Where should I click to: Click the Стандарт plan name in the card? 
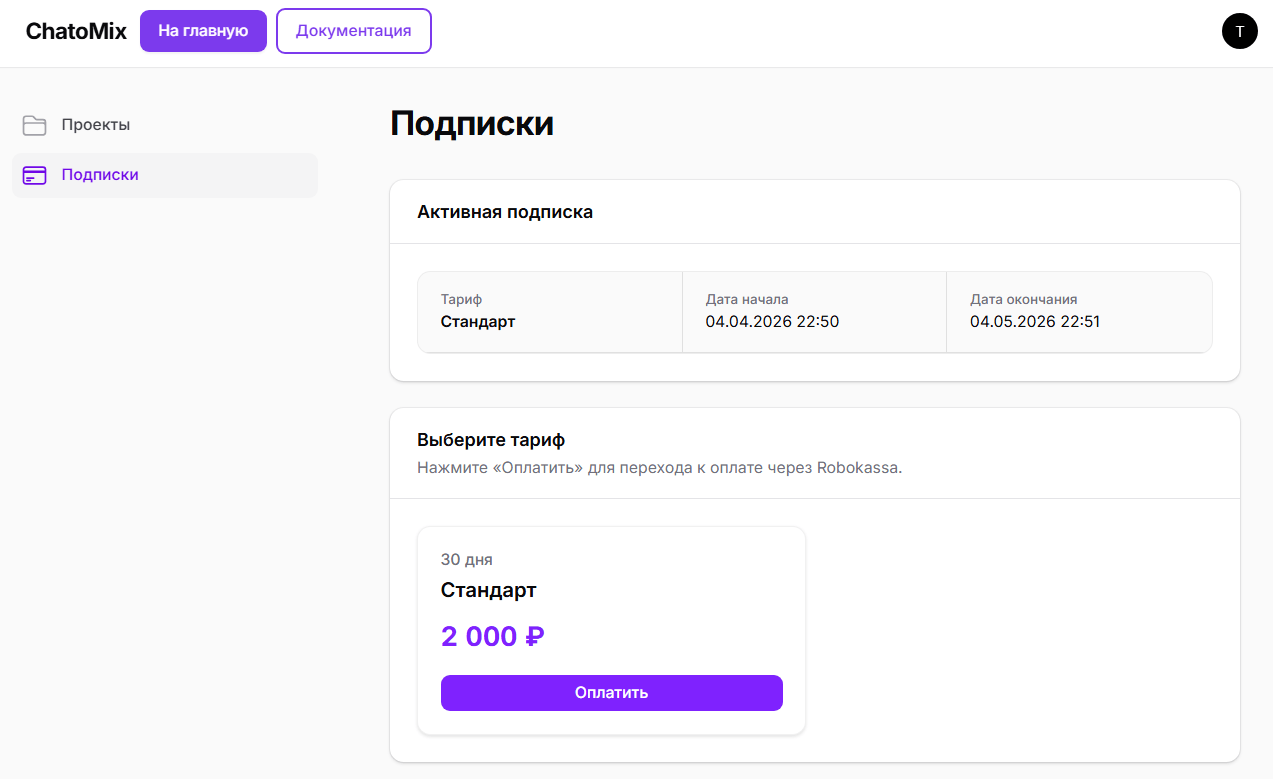point(488,590)
